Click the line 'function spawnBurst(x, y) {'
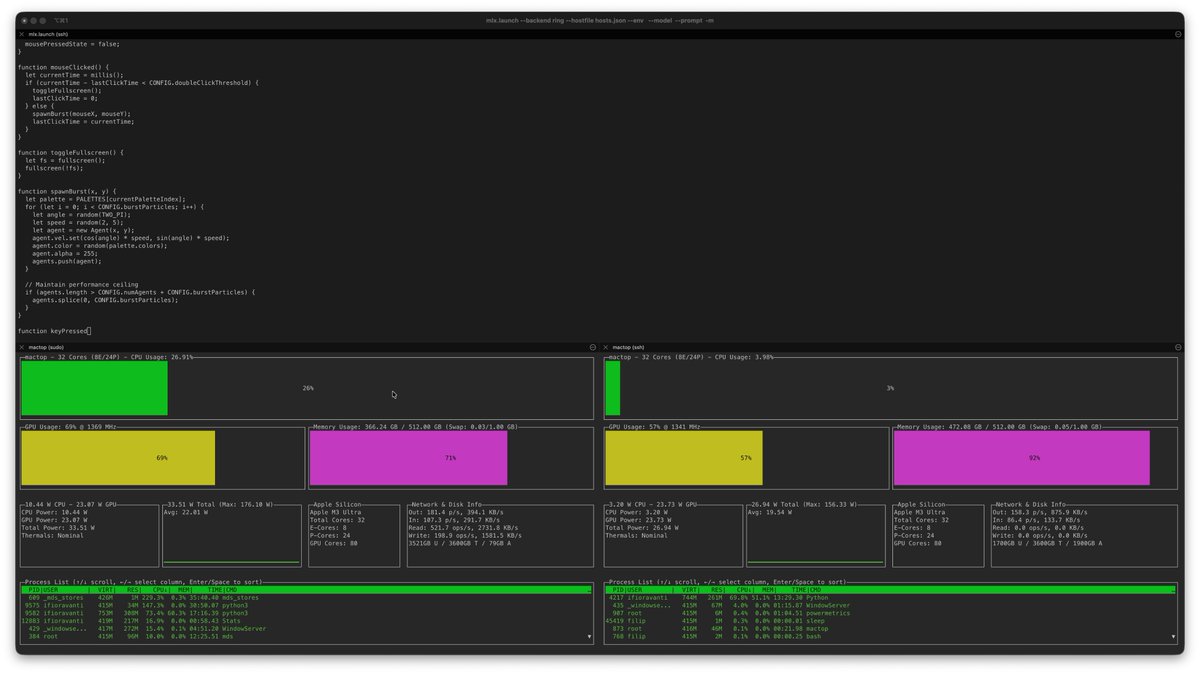The height and width of the screenshot is (674, 1200). click(x=67, y=191)
